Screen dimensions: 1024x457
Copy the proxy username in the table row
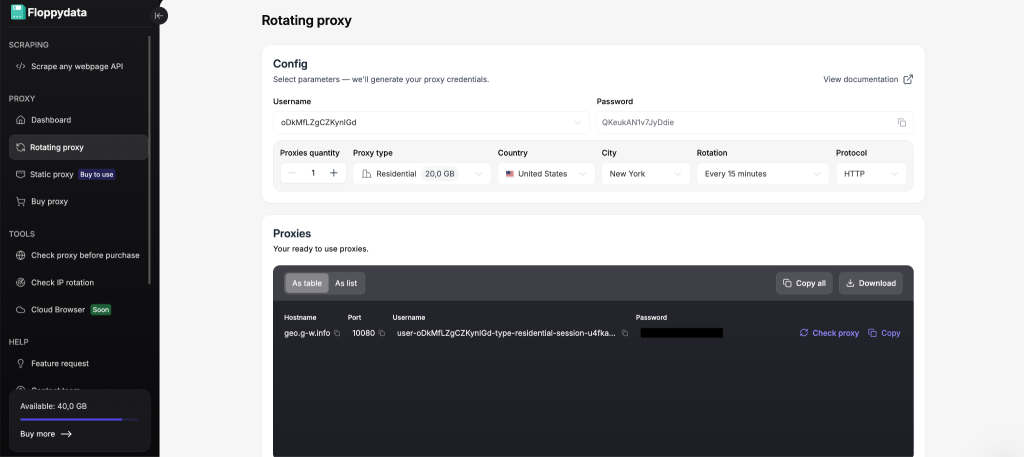625,333
